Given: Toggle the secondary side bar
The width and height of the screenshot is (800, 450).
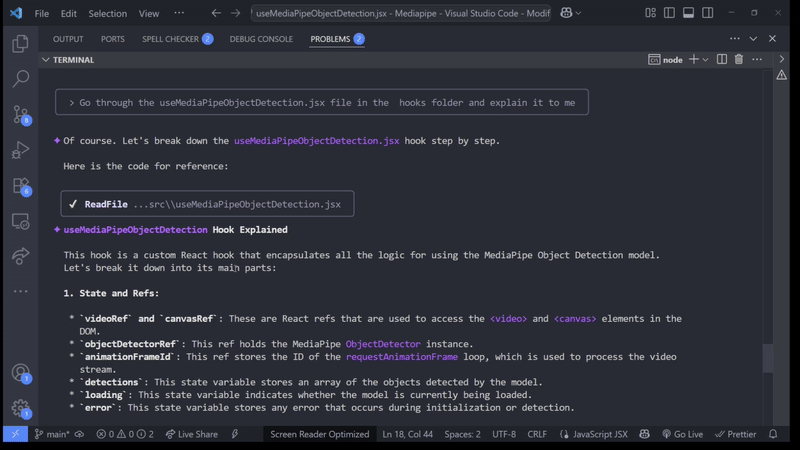Looking at the screenshot, I should (708, 13).
